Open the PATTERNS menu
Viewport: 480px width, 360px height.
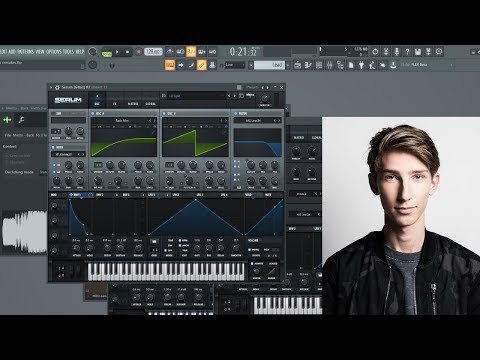coord(26,52)
